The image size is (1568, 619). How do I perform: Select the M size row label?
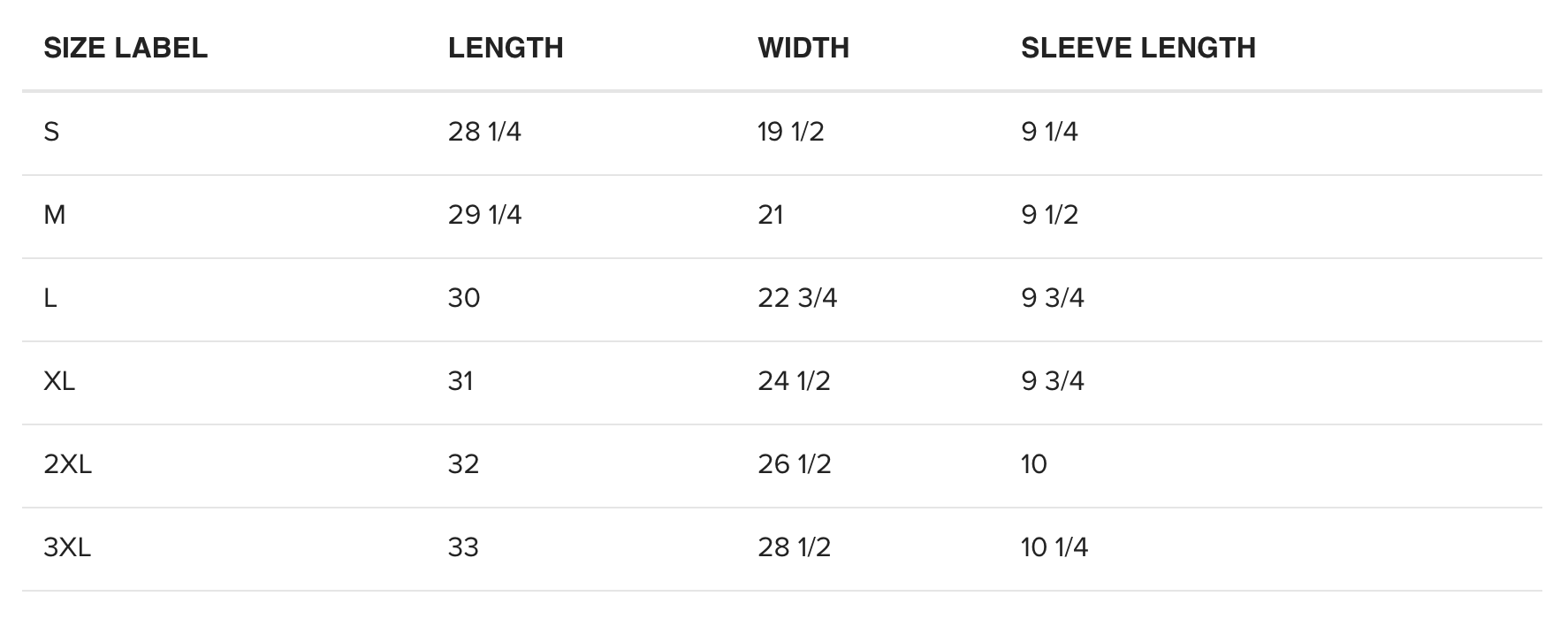click(55, 215)
